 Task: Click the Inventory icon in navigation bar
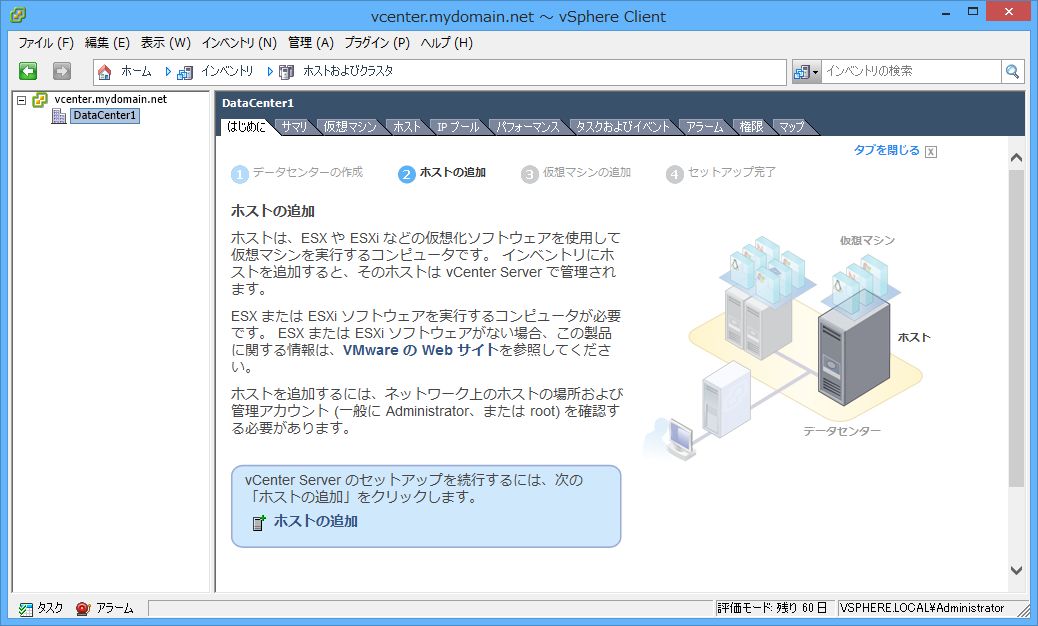coord(185,71)
